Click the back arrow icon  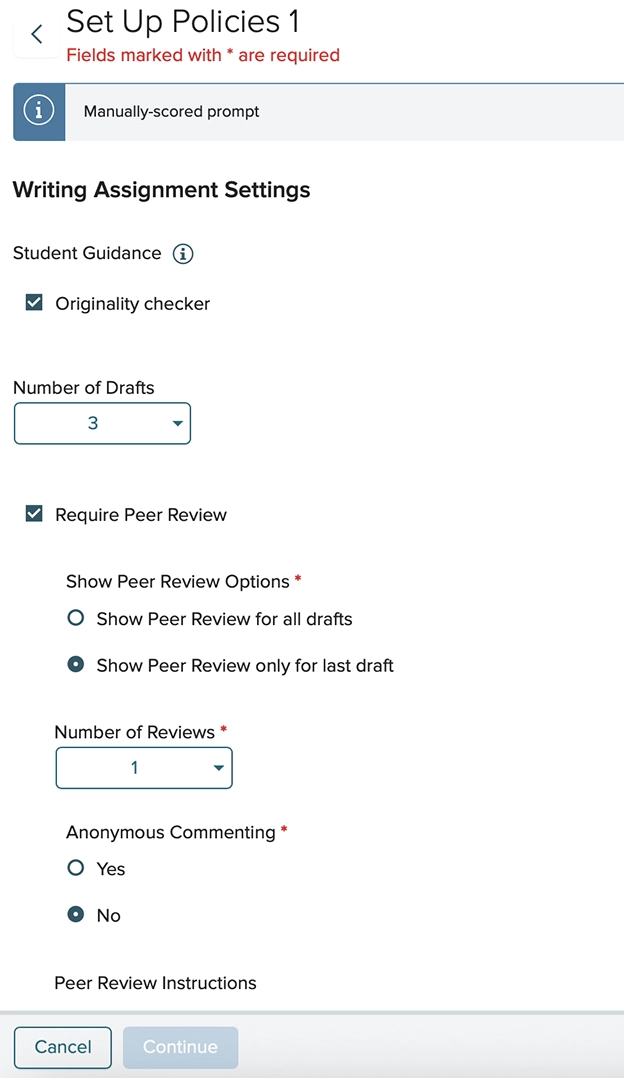(34, 32)
